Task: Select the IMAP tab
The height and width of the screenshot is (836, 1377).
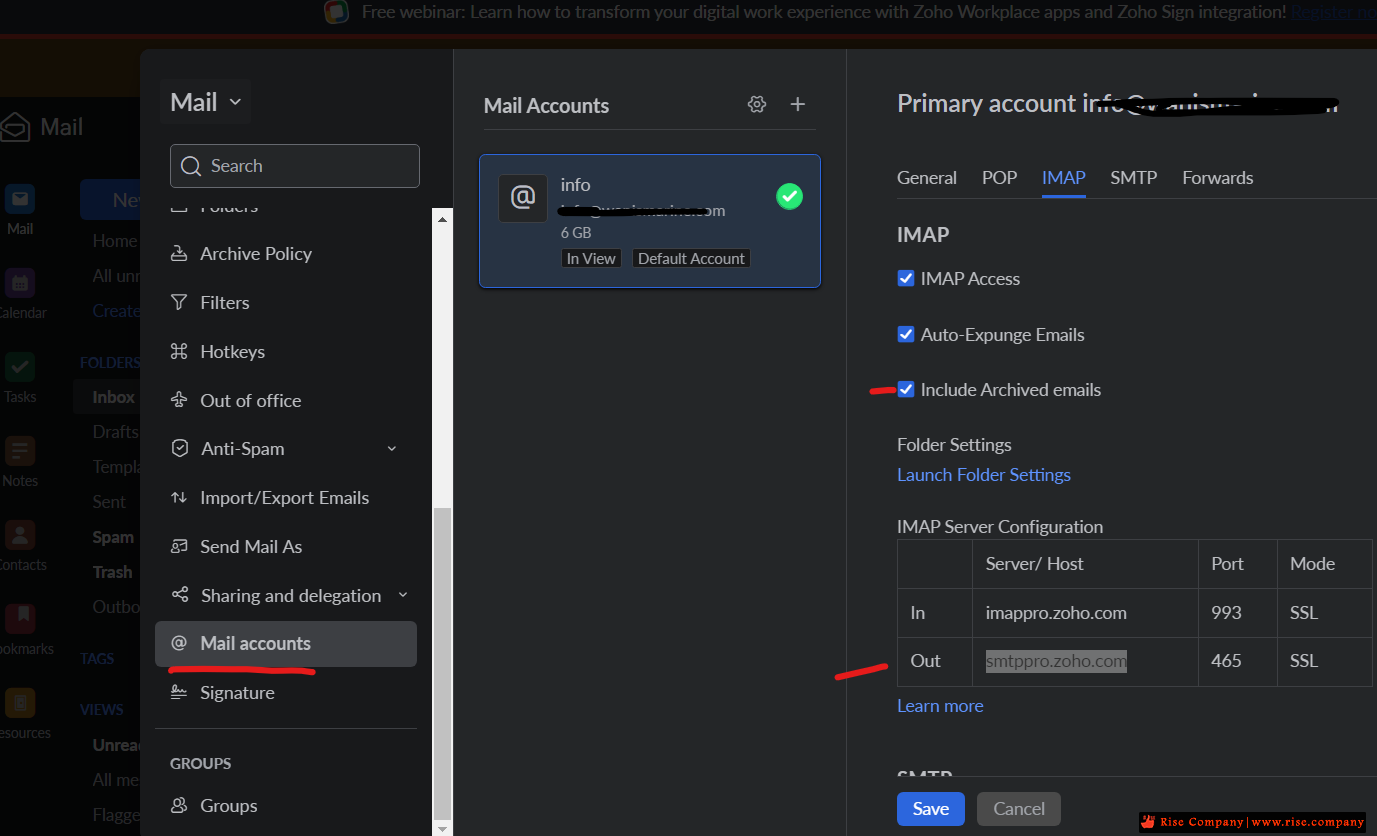Action: click(1063, 178)
